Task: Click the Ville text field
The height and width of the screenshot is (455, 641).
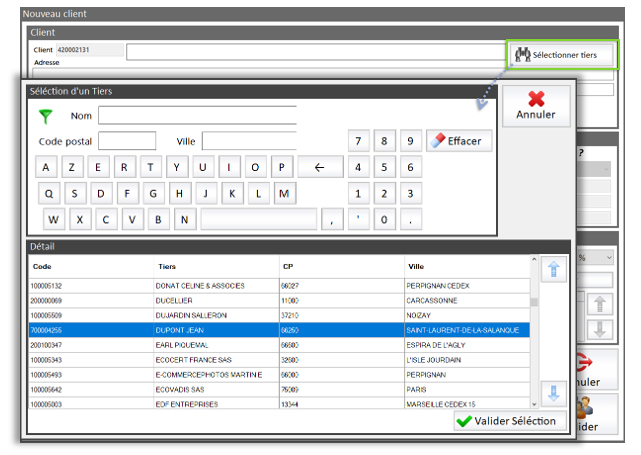Action: point(250,141)
